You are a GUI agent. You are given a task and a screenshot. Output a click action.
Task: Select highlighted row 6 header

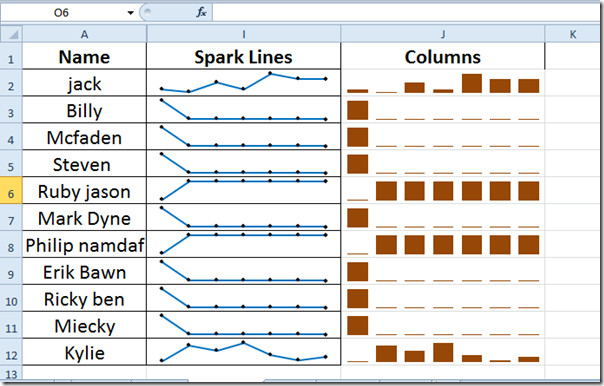(x=11, y=191)
